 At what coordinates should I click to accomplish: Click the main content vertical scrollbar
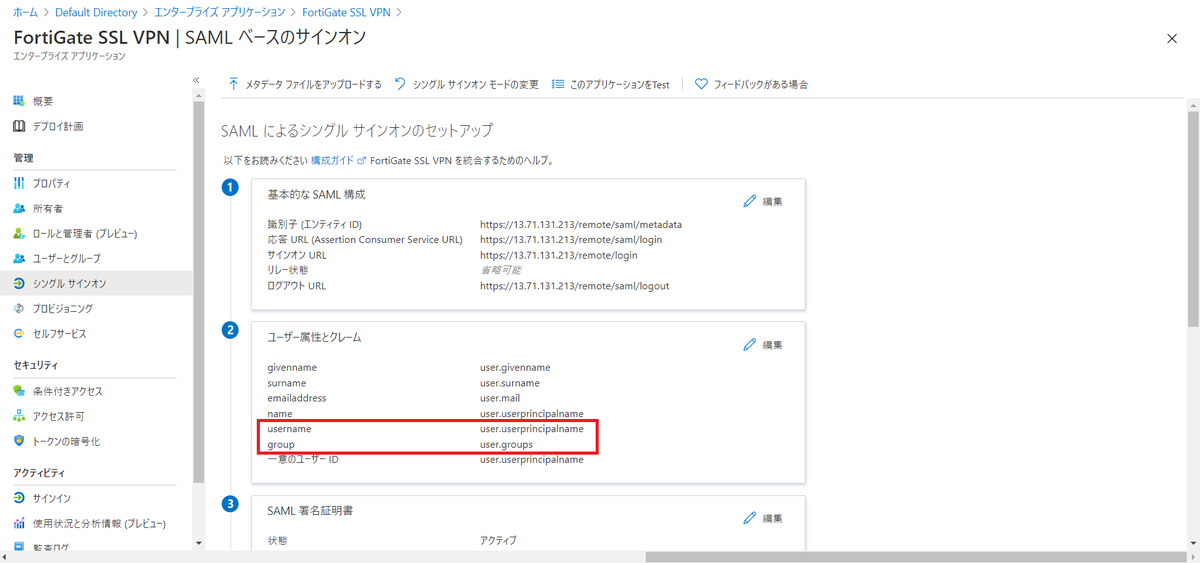(x=1193, y=220)
